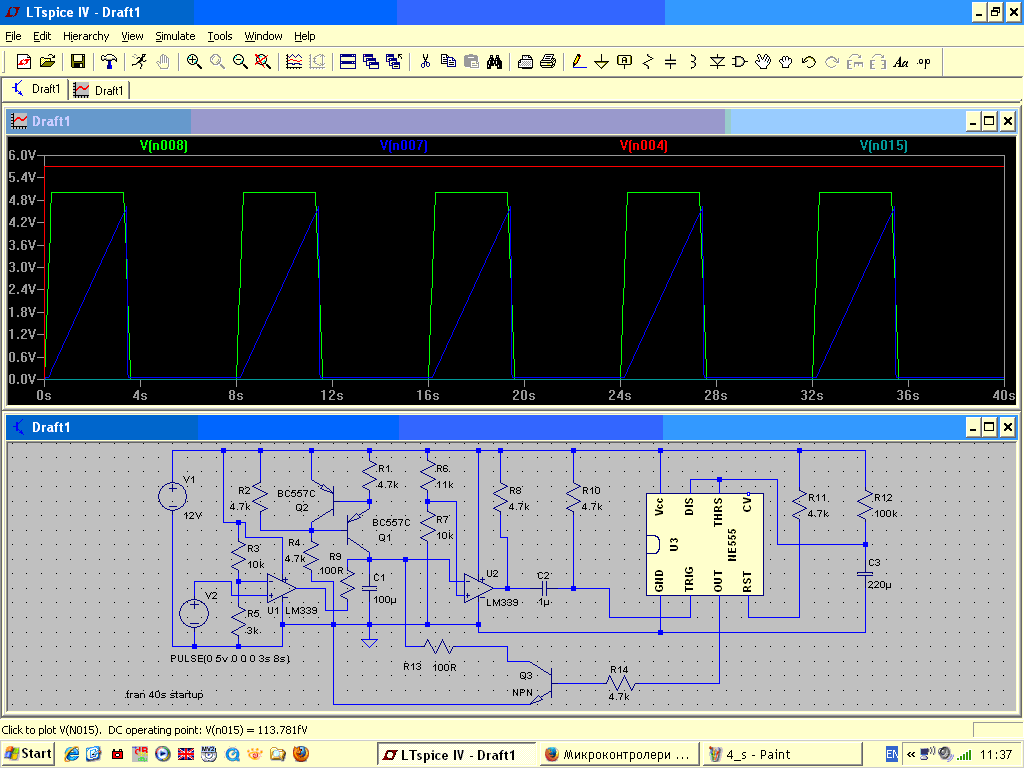This screenshot has width=1024, height=768.
Task: Select the Capacitor component tool
Action: tap(671, 61)
